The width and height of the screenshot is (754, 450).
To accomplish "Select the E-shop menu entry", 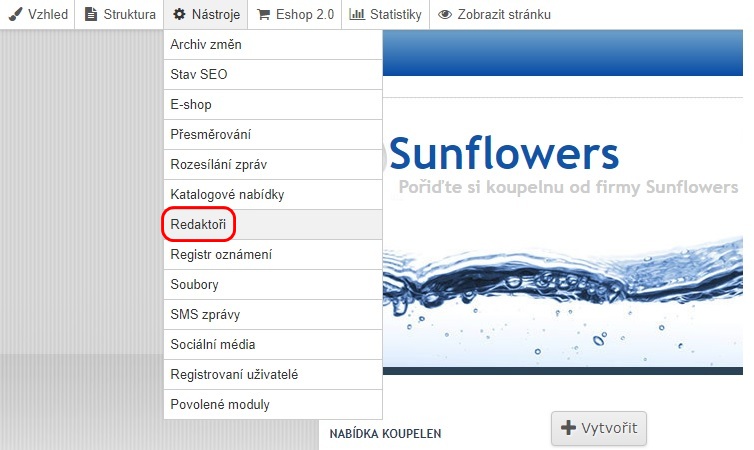I will click(273, 104).
